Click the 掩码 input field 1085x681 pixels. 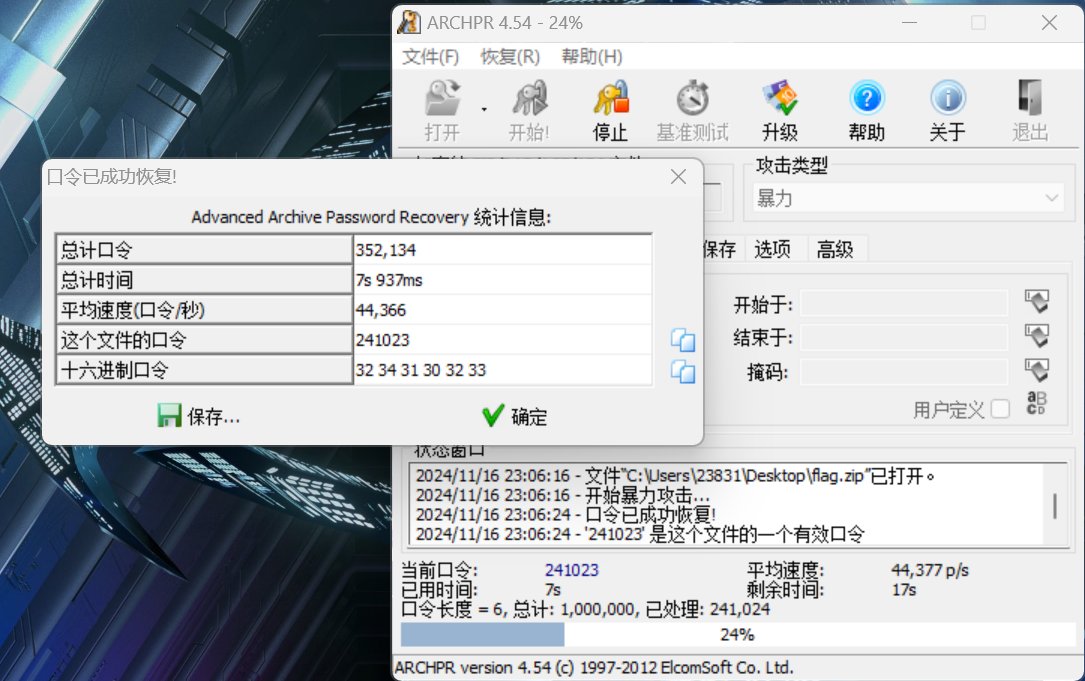click(903, 372)
